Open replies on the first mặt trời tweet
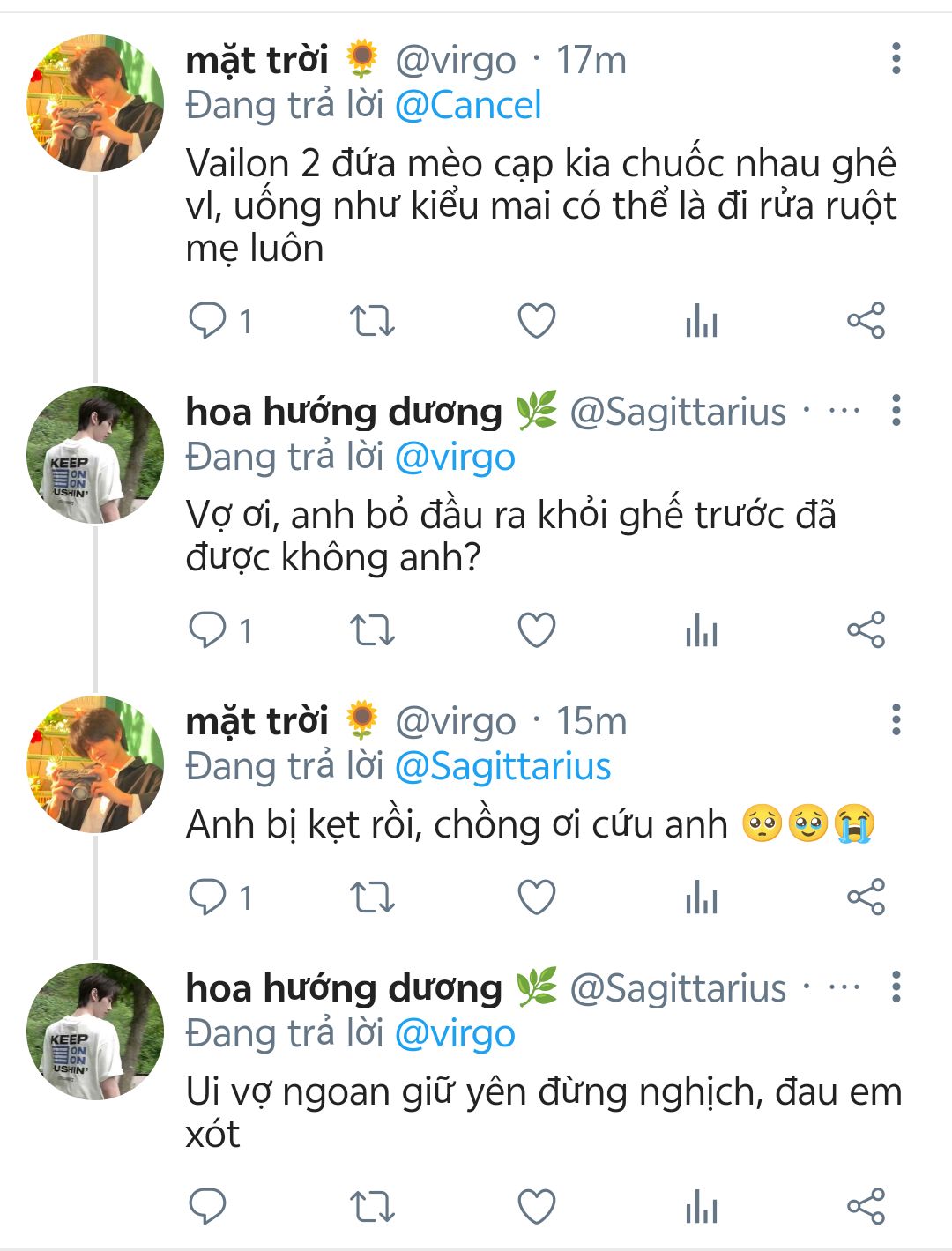 [208, 321]
